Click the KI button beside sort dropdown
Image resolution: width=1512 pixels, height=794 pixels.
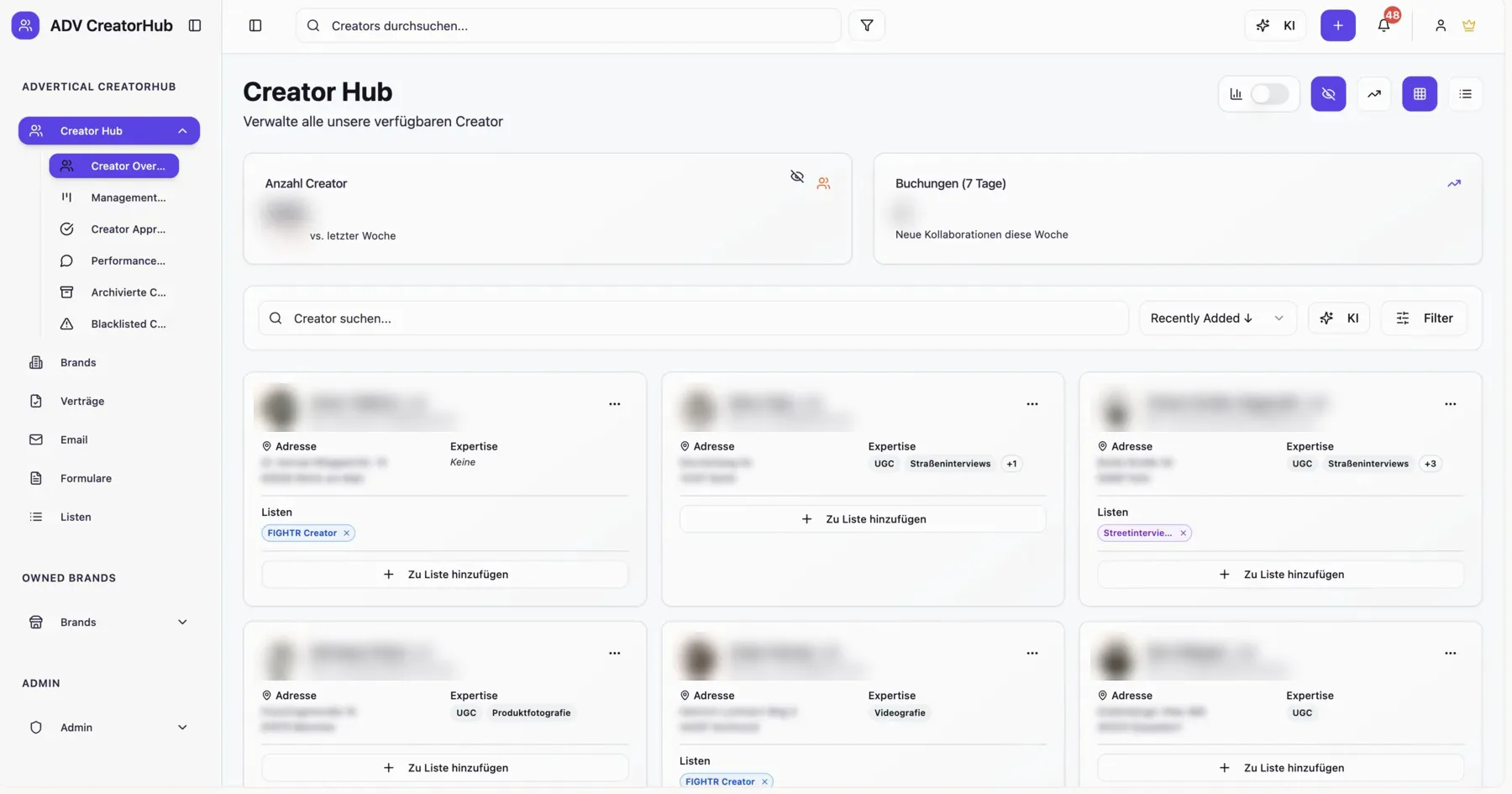coord(1339,318)
